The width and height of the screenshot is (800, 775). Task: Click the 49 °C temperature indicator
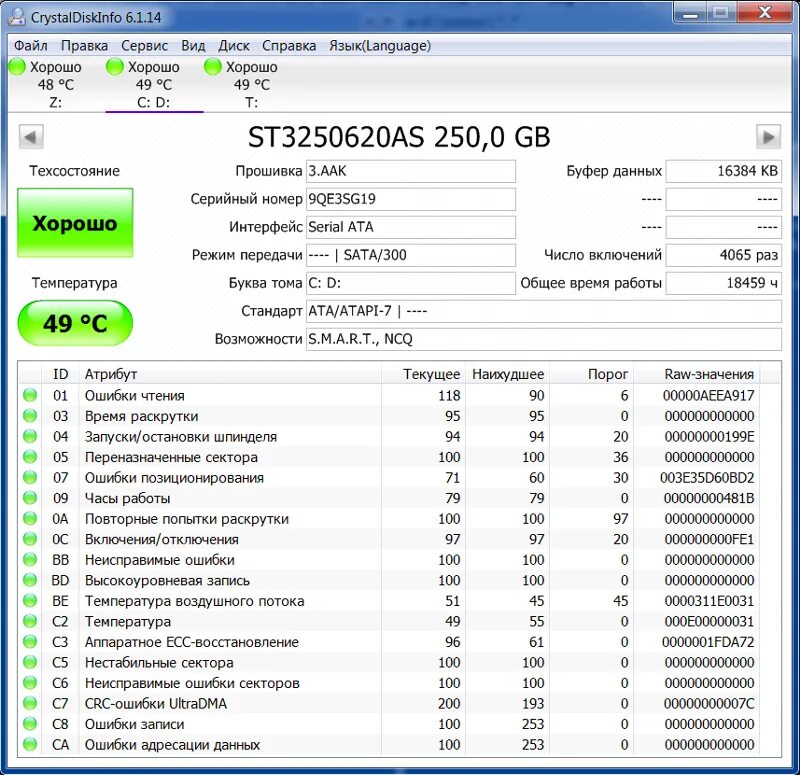coord(75,323)
